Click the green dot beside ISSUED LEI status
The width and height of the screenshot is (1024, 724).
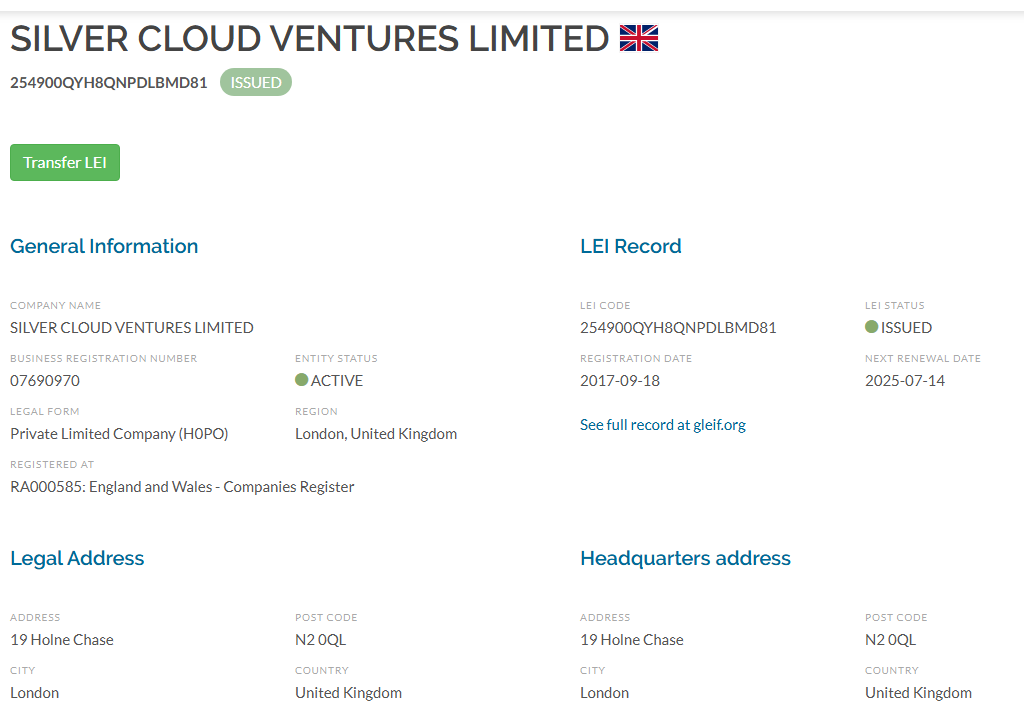pos(871,326)
